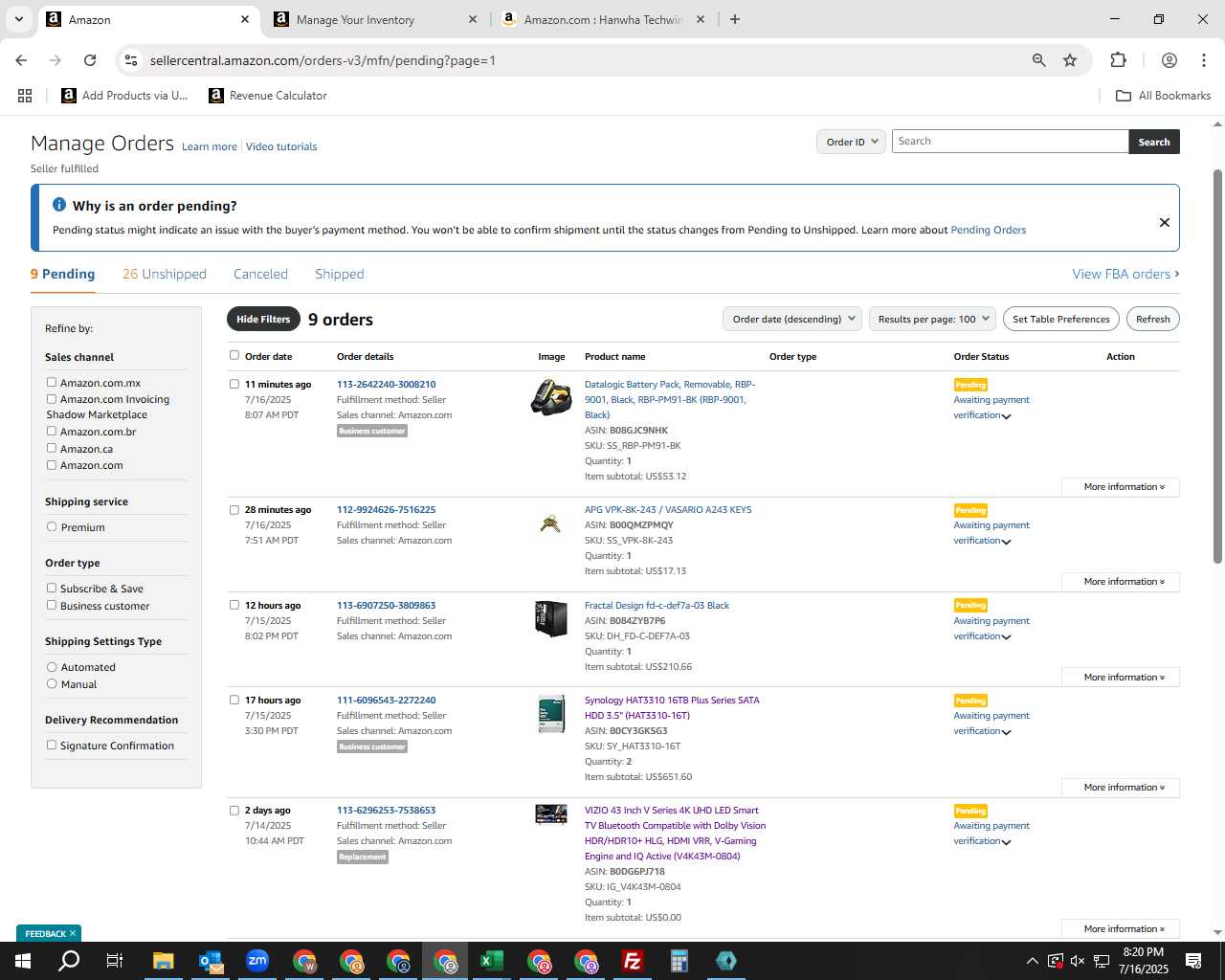Screen dimensions: 1225x980
Task: Select the 9 Pending tab
Action: [x=62, y=274]
